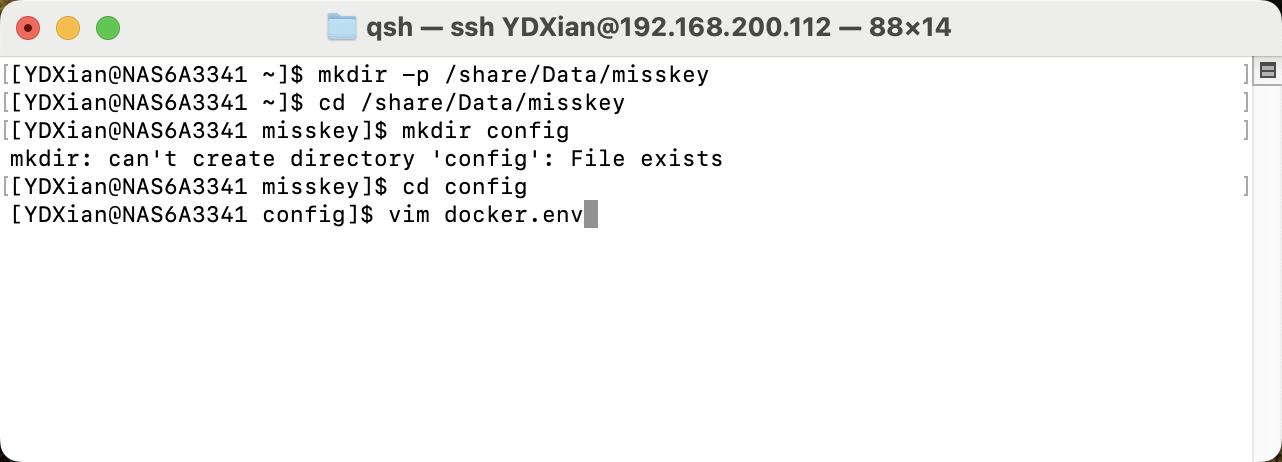Click closing bracket mark on 'cd config' line

coord(1245,186)
